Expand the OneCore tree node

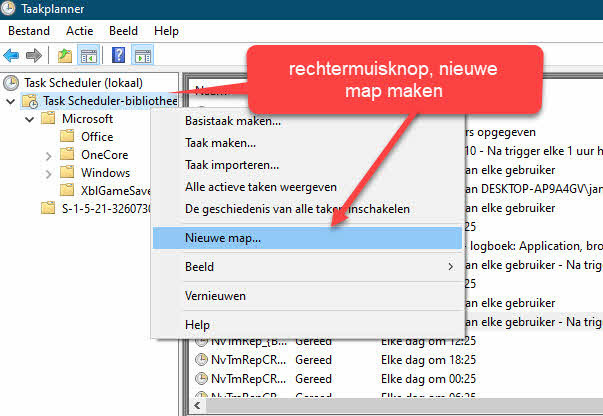(x=48, y=155)
